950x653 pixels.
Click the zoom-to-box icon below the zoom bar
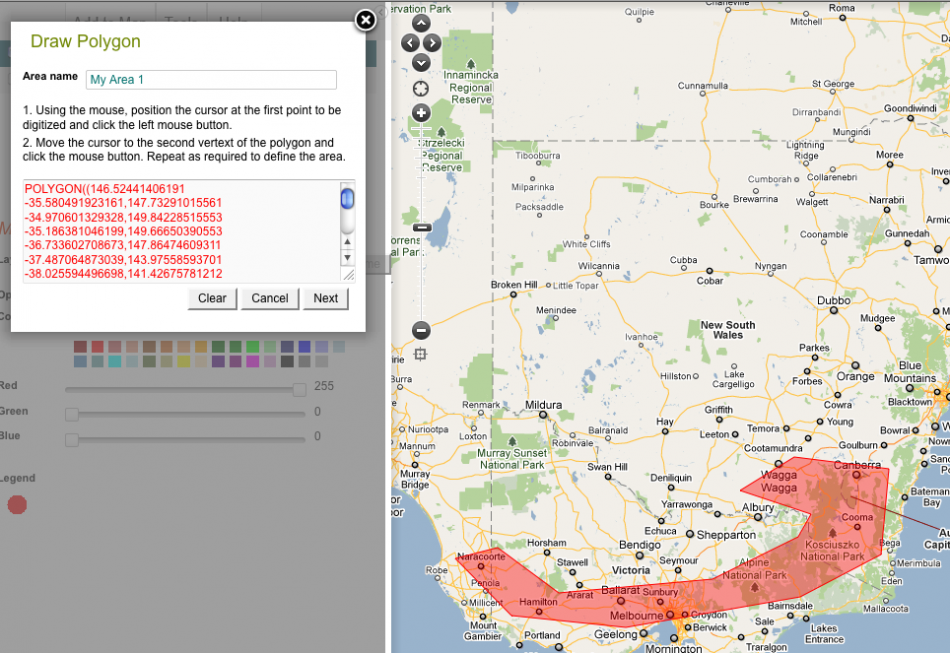(421, 353)
